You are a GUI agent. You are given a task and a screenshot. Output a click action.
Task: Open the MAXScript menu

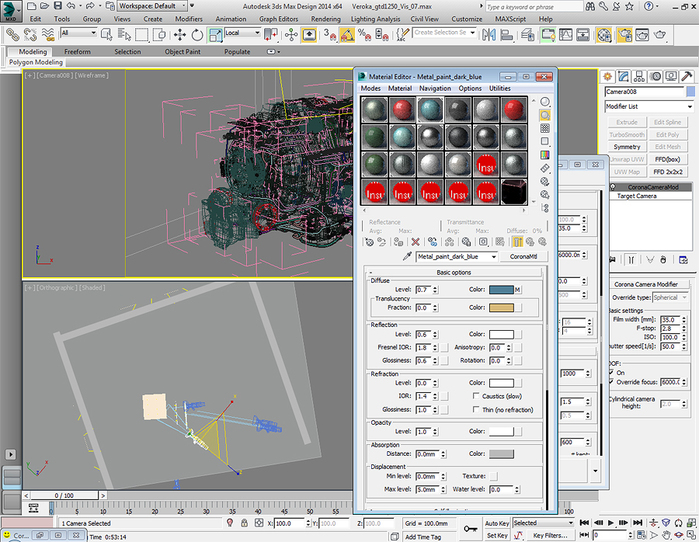point(510,19)
